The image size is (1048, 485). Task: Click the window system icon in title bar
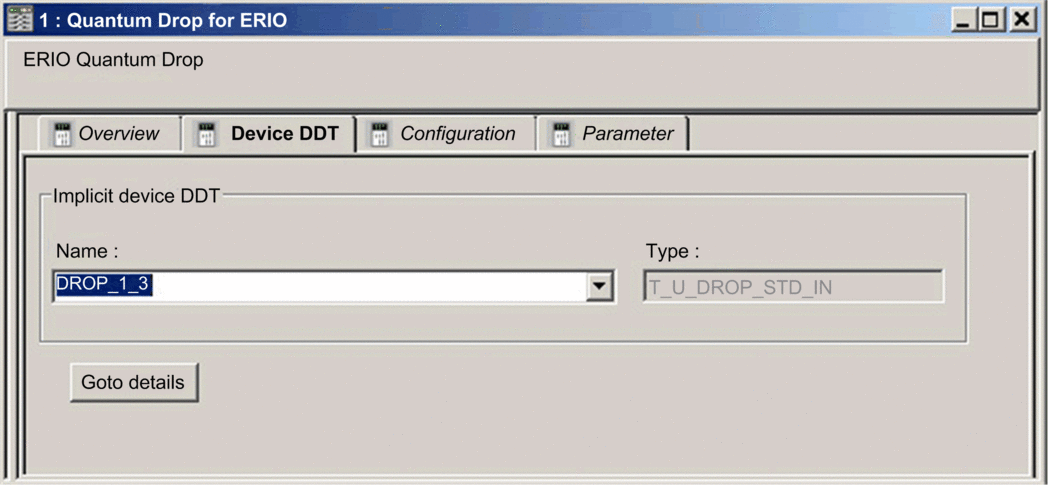click(19, 20)
